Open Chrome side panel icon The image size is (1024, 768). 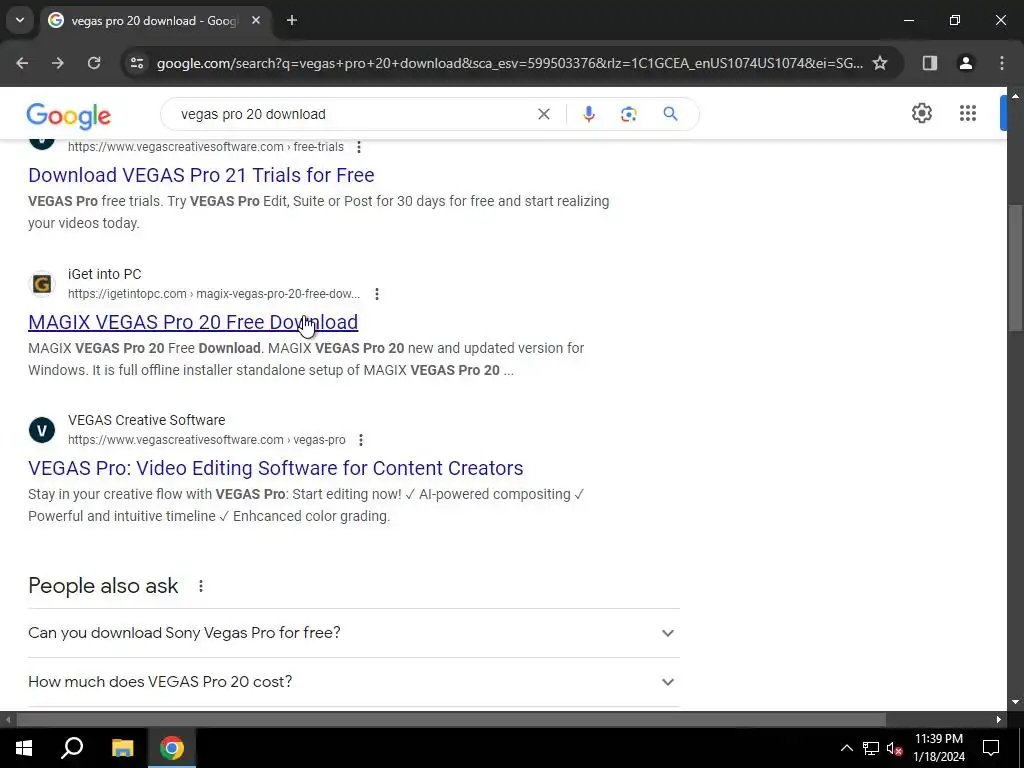(929, 63)
